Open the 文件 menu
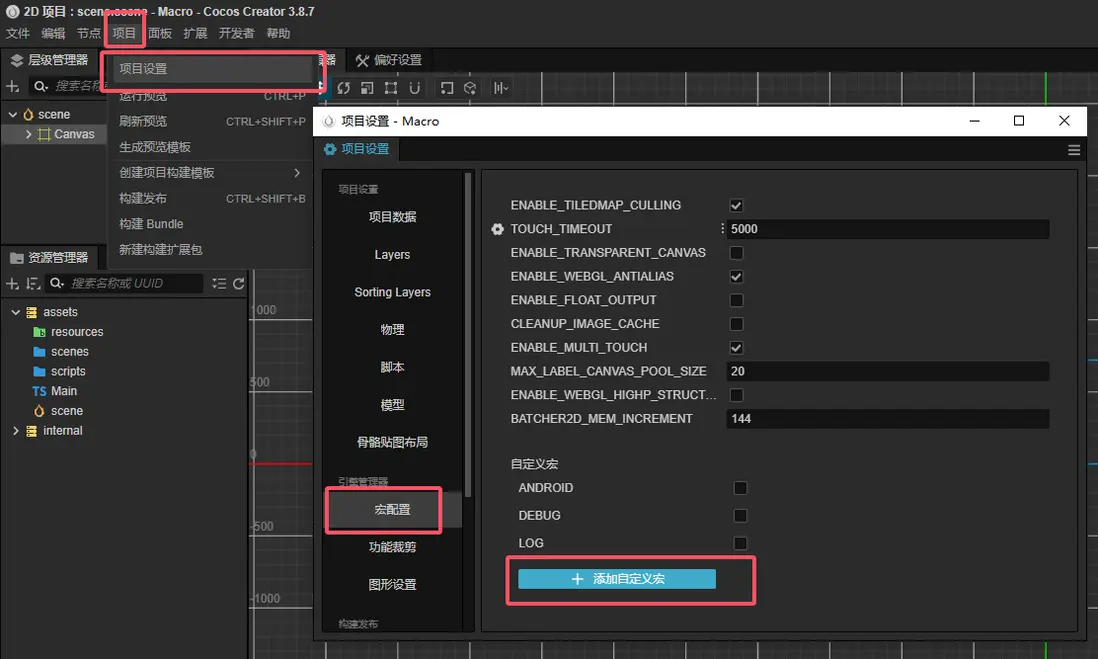Image resolution: width=1098 pixels, height=659 pixels. click(18, 34)
